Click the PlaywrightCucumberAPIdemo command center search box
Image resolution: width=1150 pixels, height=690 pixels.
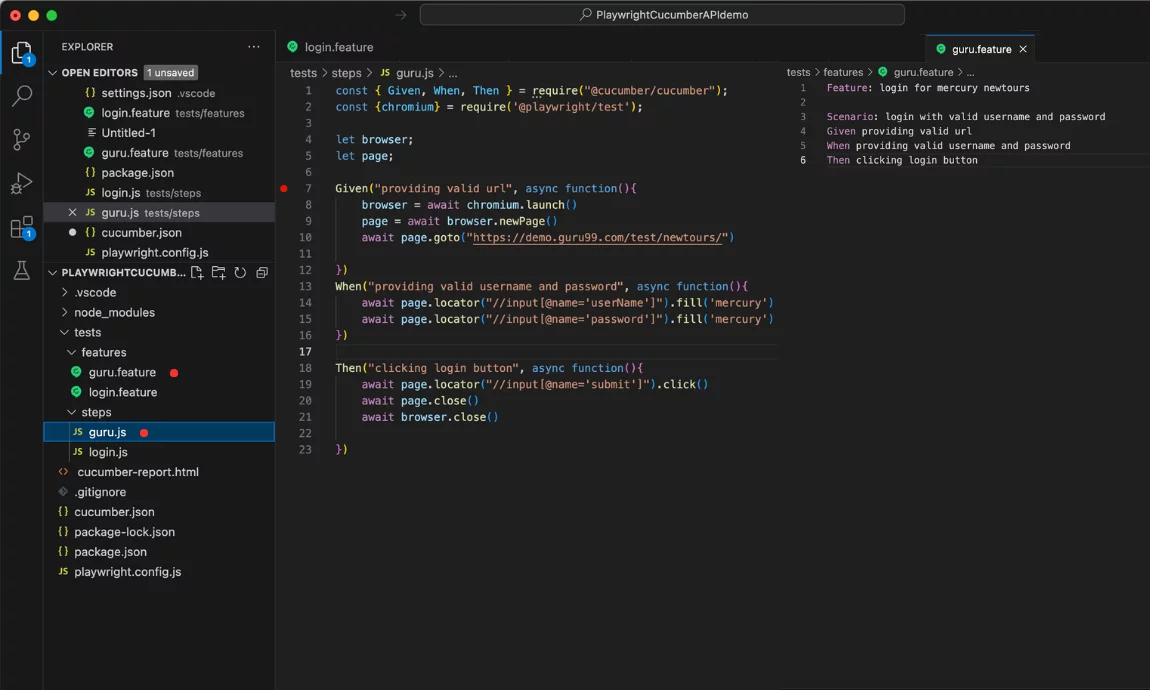pos(662,15)
